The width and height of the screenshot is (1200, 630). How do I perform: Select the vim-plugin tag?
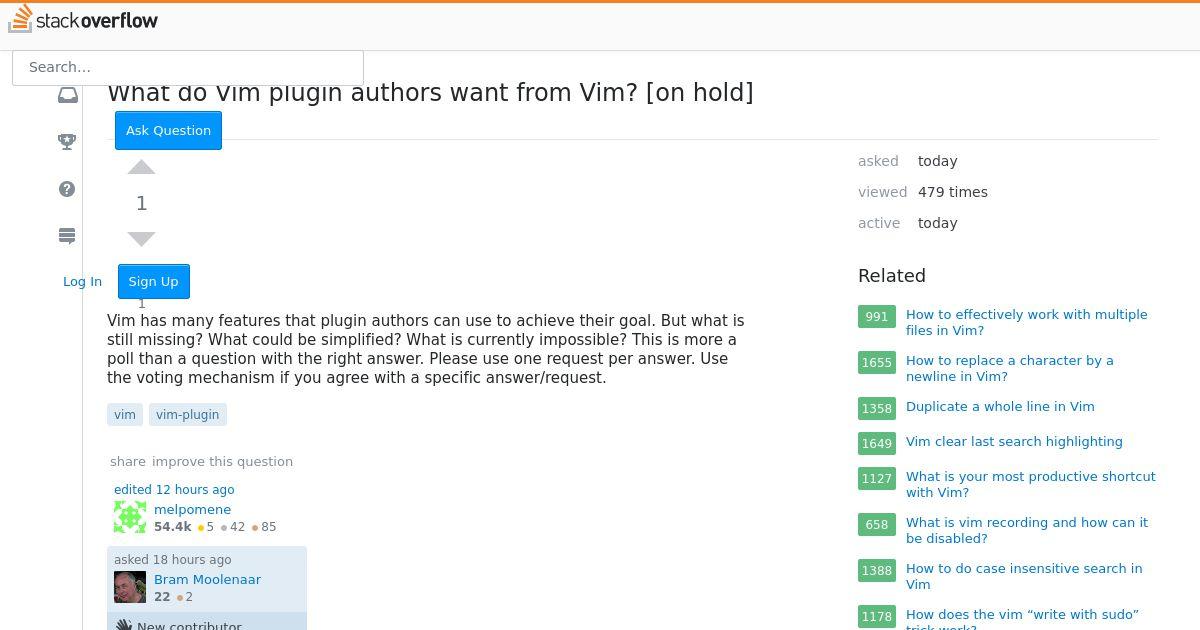[x=188, y=414]
